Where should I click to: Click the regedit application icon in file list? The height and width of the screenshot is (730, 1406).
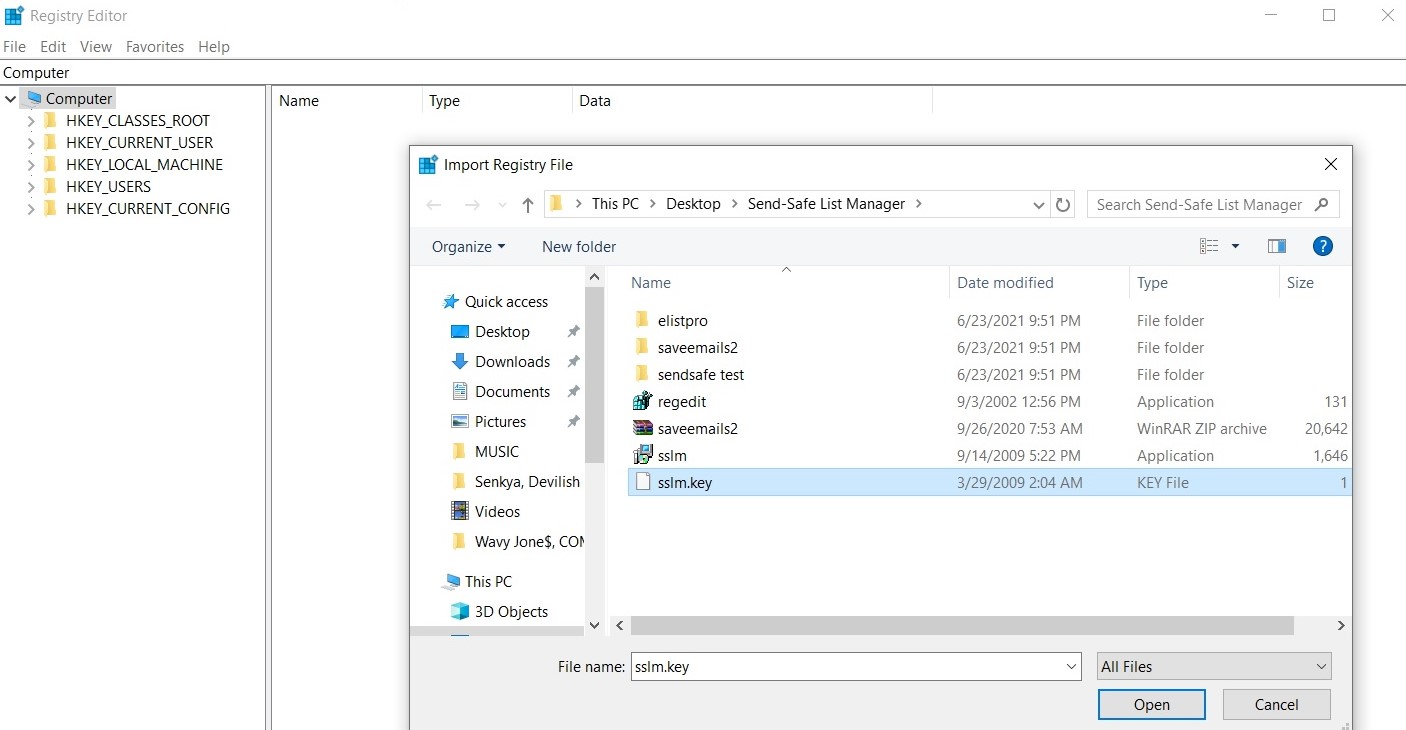pyautogui.click(x=642, y=401)
